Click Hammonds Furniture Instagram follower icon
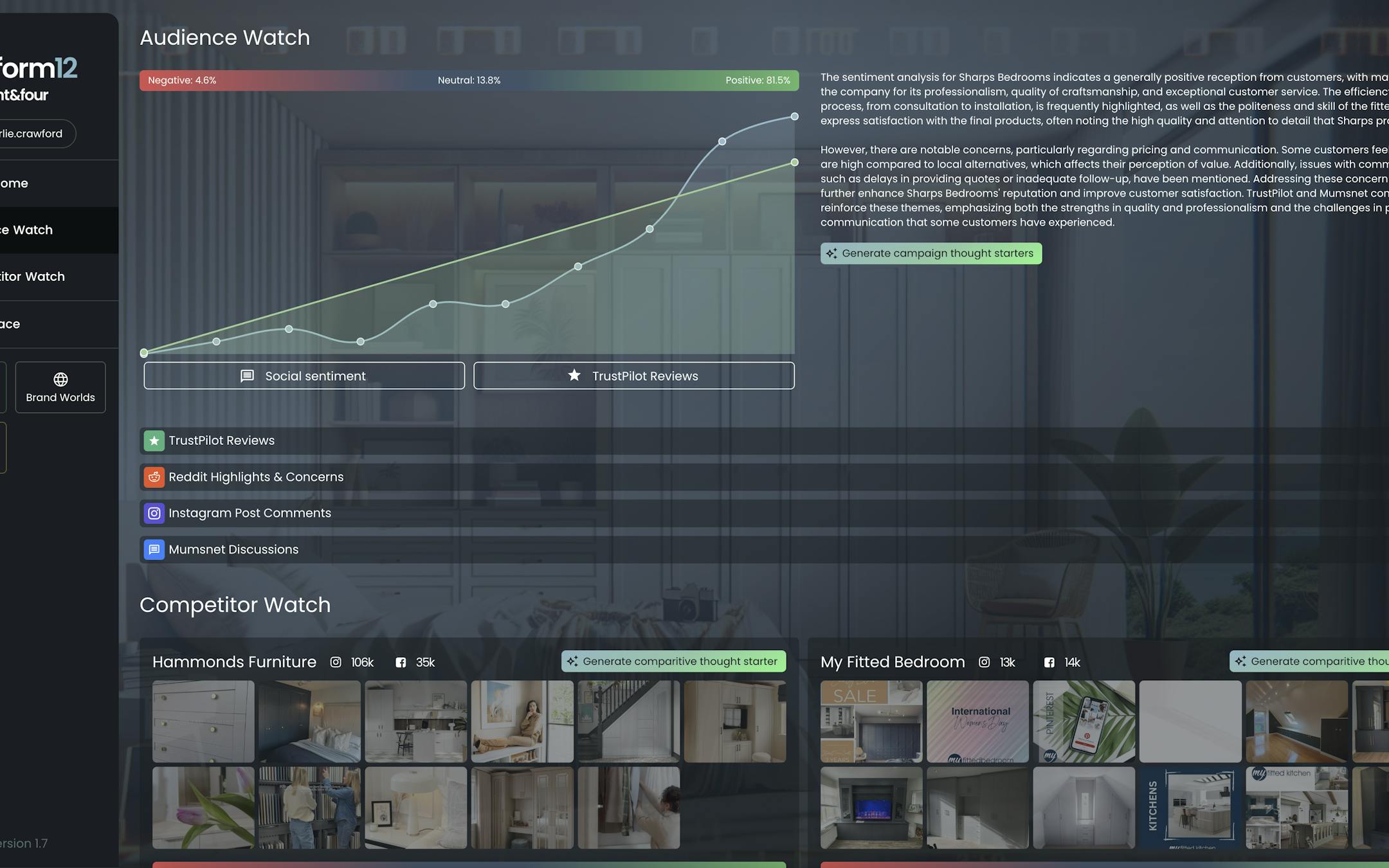 [336, 662]
